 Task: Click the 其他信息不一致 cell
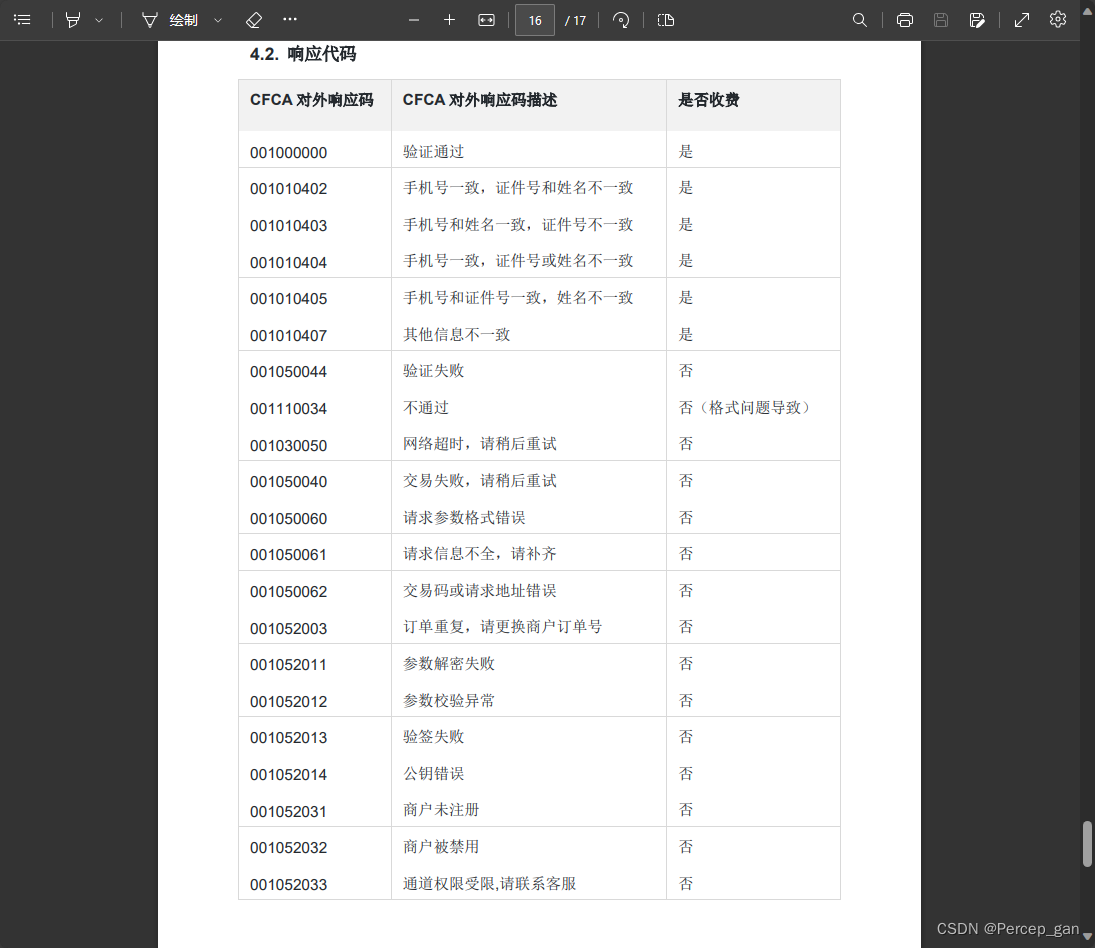pyautogui.click(x=457, y=334)
